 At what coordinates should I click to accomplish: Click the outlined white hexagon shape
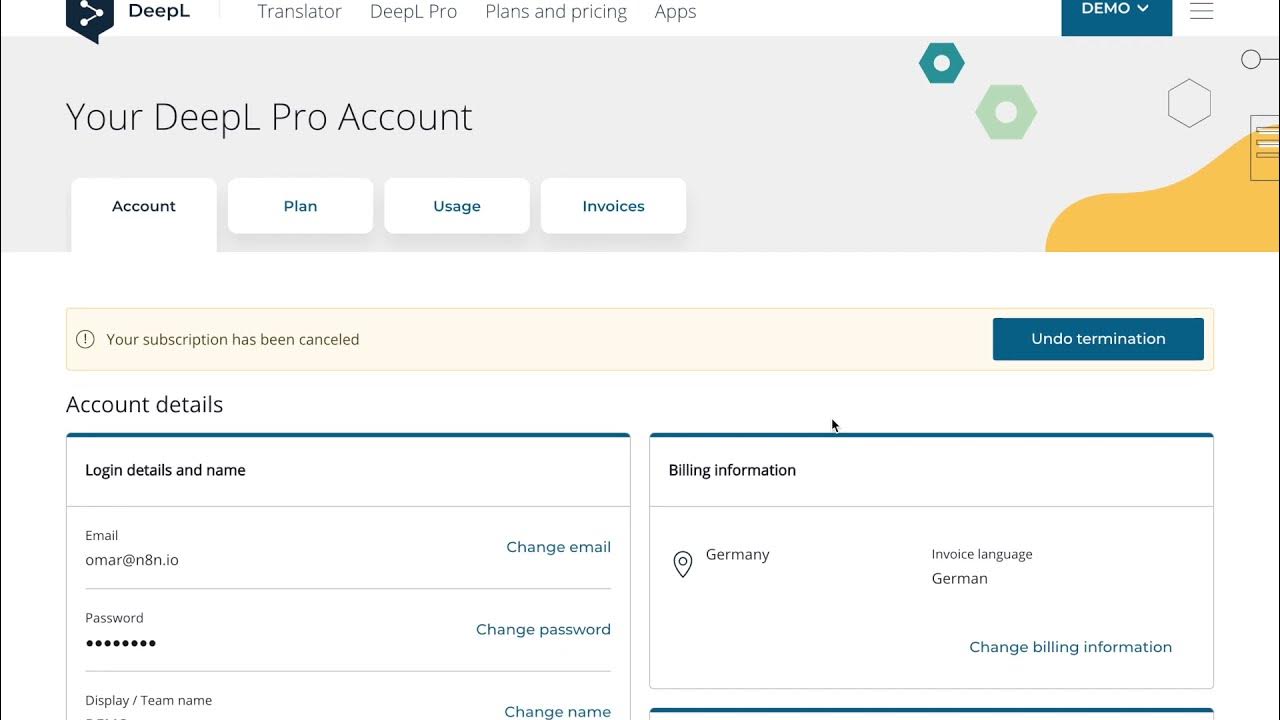click(1189, 102)
